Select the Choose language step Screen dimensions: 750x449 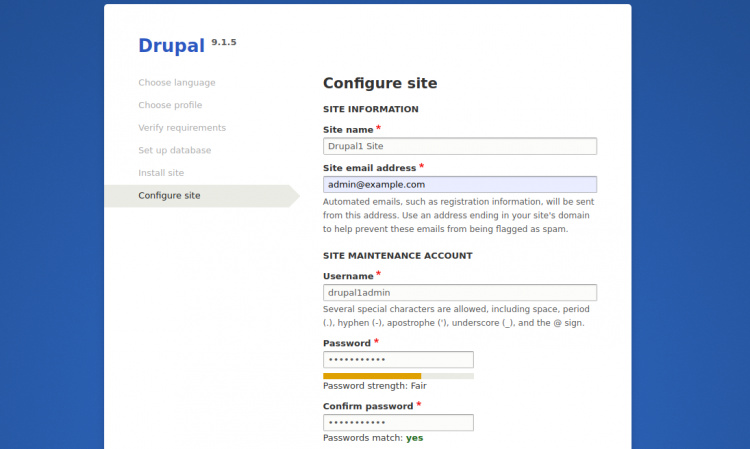coord(176,83)
